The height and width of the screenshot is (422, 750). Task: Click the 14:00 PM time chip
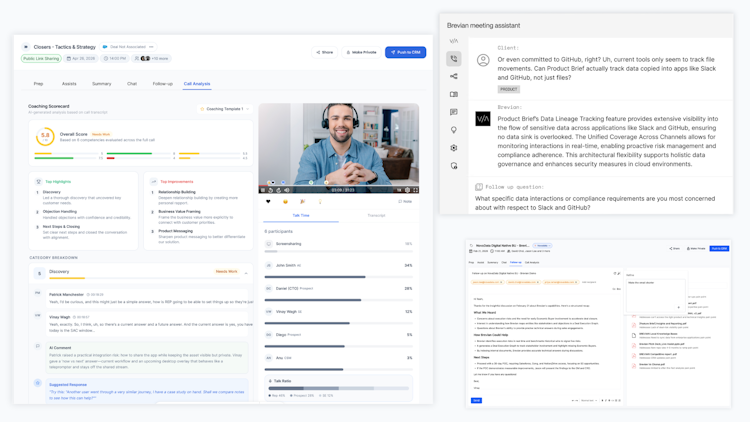(x=115, y=58)
